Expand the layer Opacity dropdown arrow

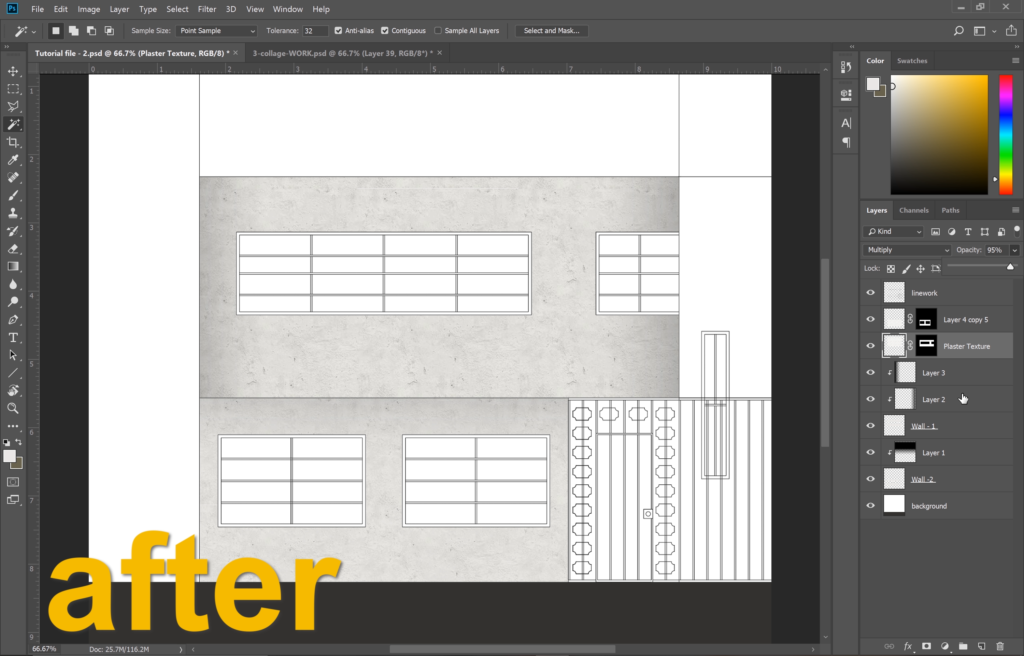(1015, 250)
